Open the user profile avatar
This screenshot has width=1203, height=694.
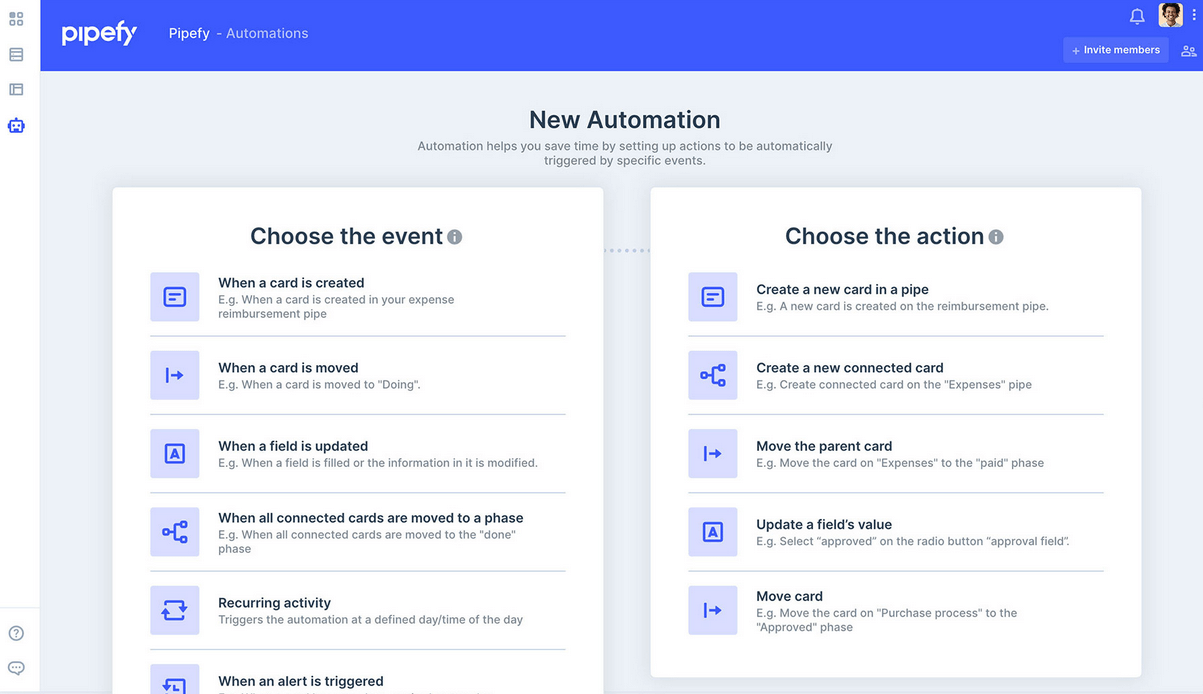coord(1171,15)
